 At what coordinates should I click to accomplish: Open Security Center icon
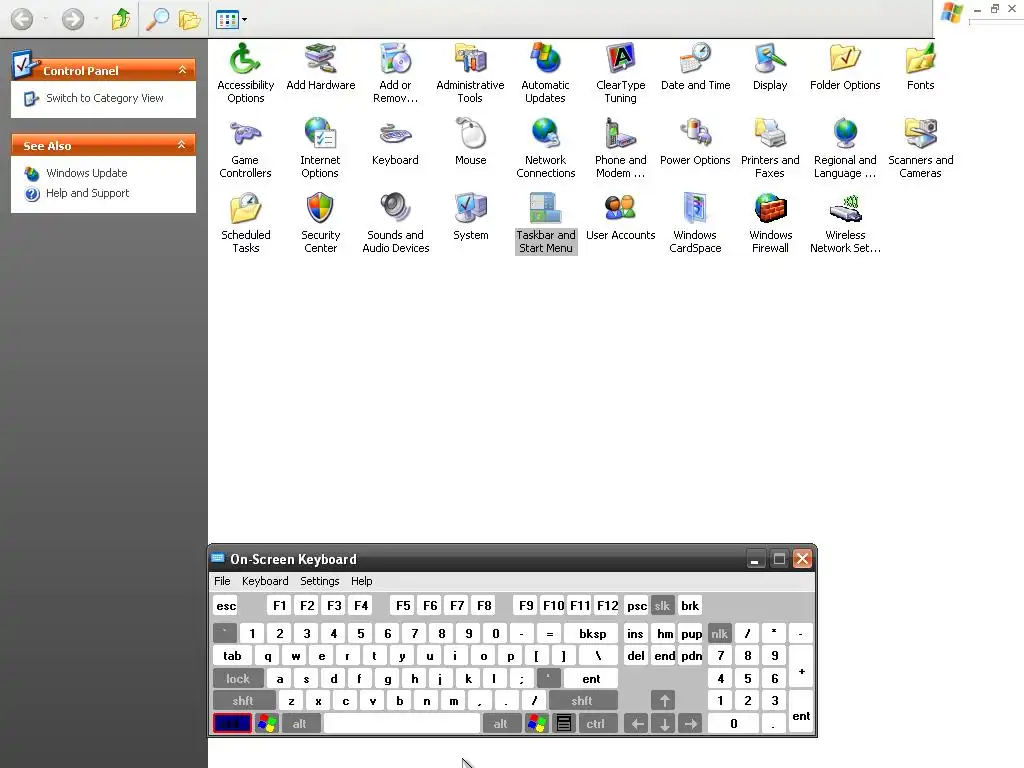[320, 223]
